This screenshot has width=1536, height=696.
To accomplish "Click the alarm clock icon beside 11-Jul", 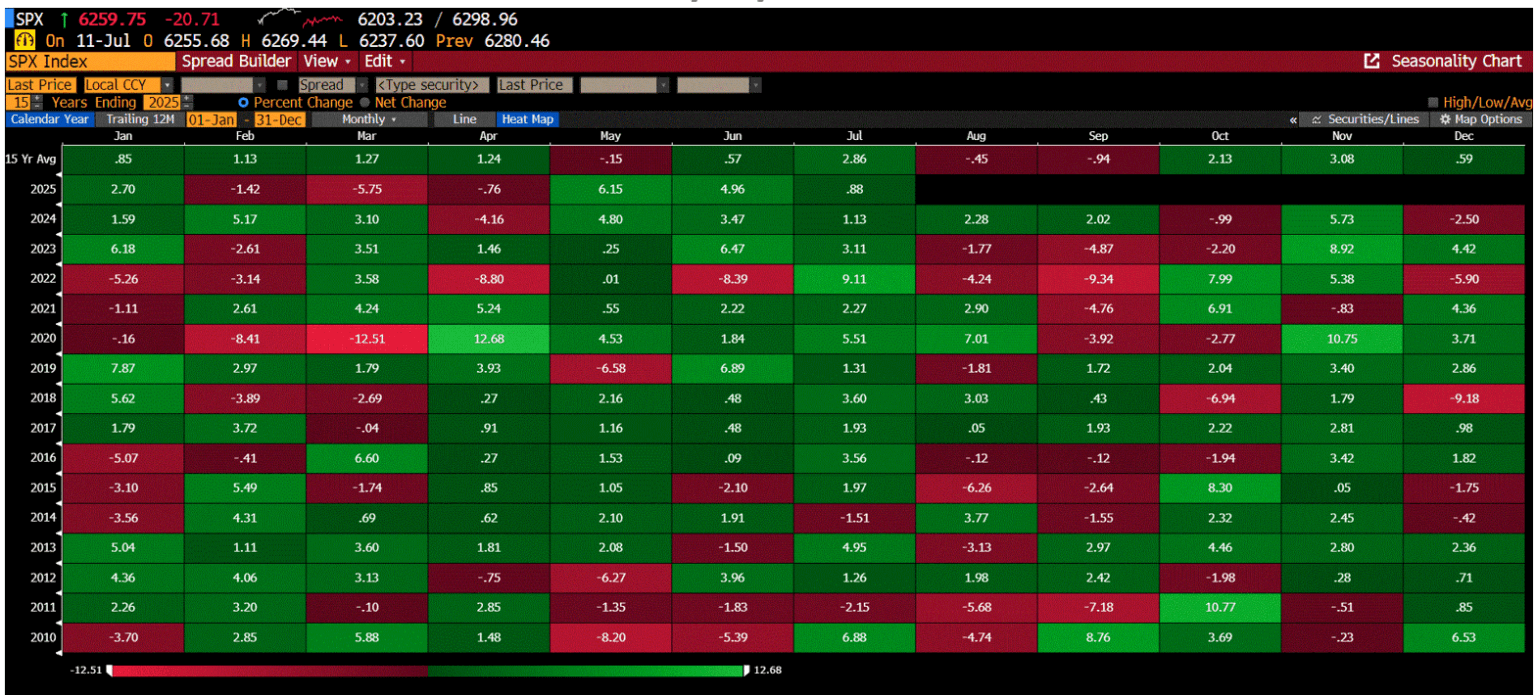I will point(24,37).
